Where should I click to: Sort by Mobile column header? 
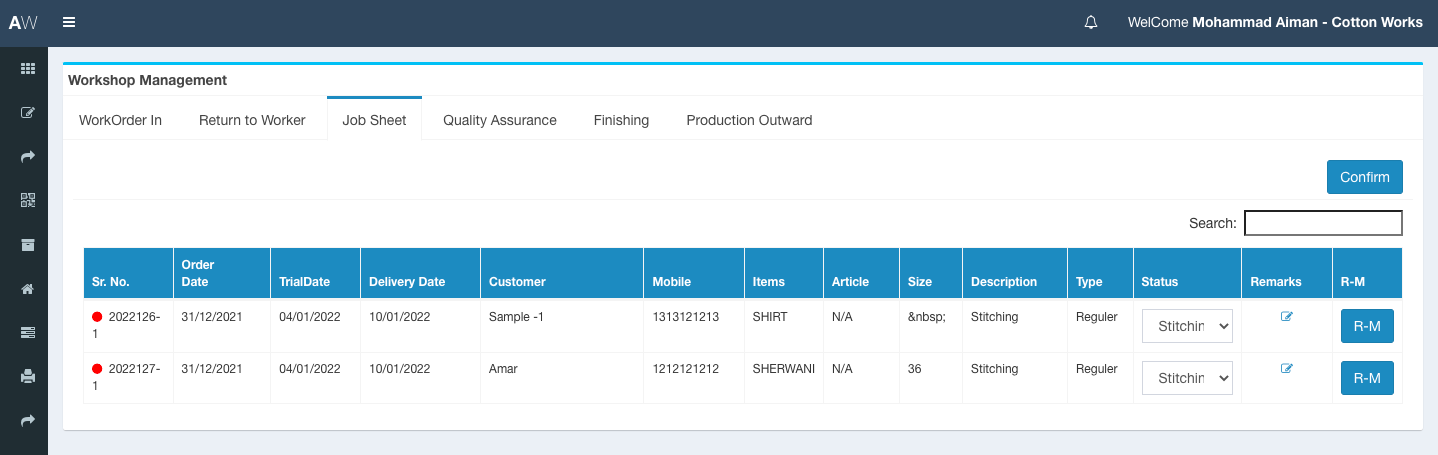(695, 273)
